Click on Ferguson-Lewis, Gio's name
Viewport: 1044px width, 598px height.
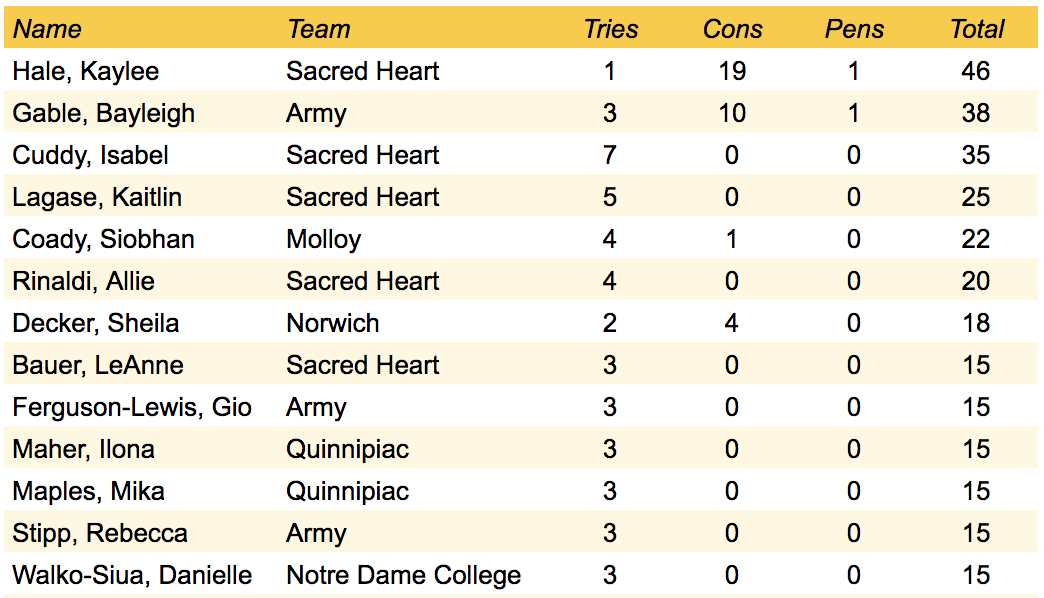coord(132,407)
